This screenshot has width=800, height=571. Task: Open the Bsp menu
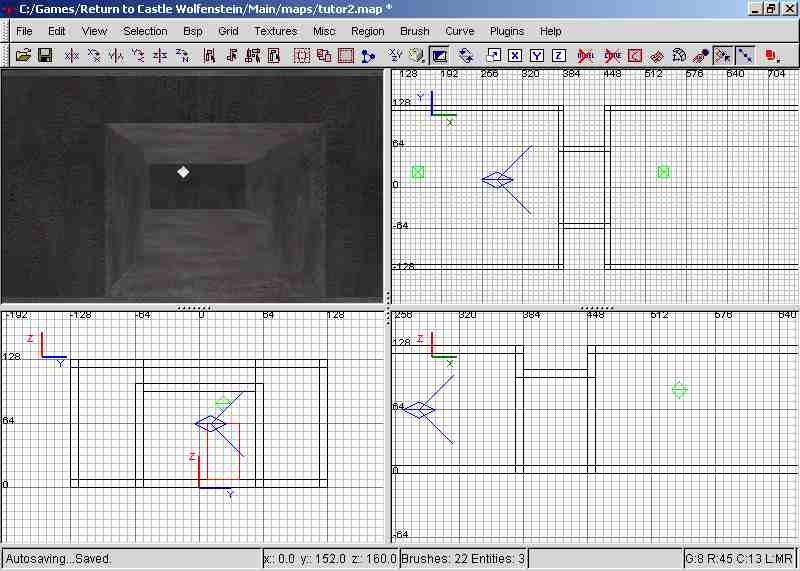[193, 31]
